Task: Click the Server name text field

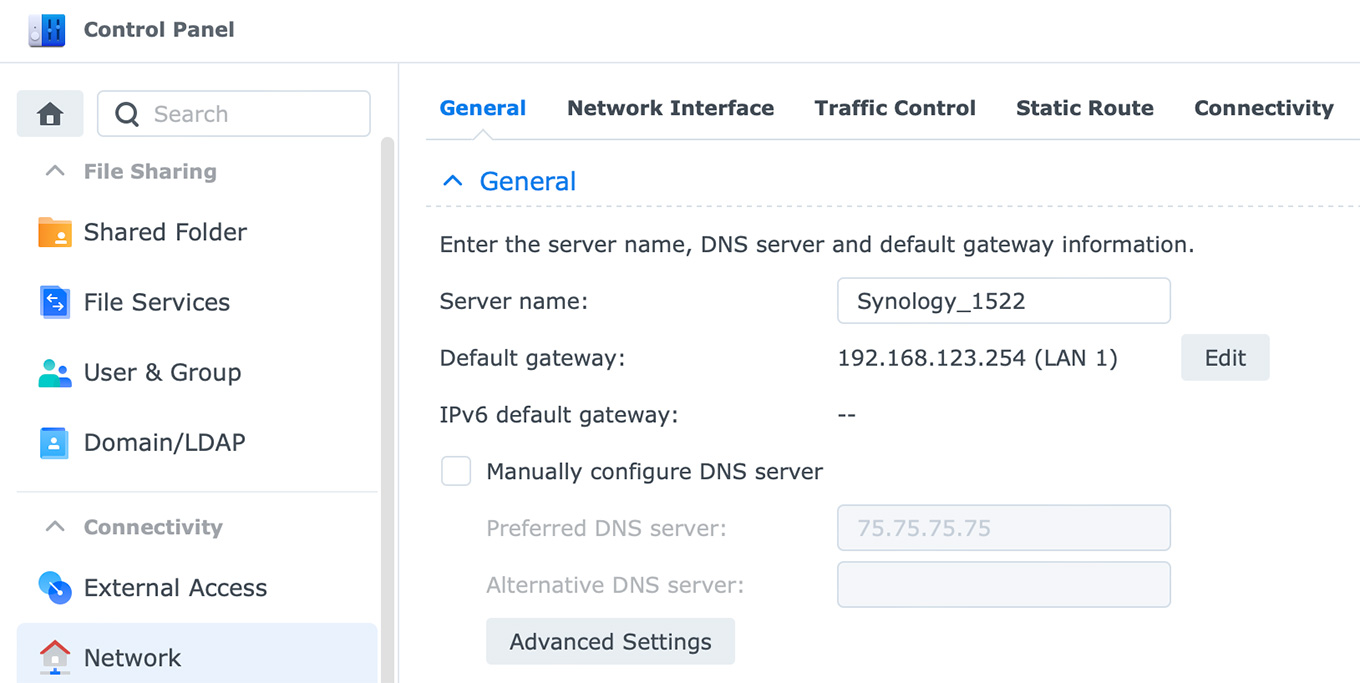Action: tap(1003, 301)
